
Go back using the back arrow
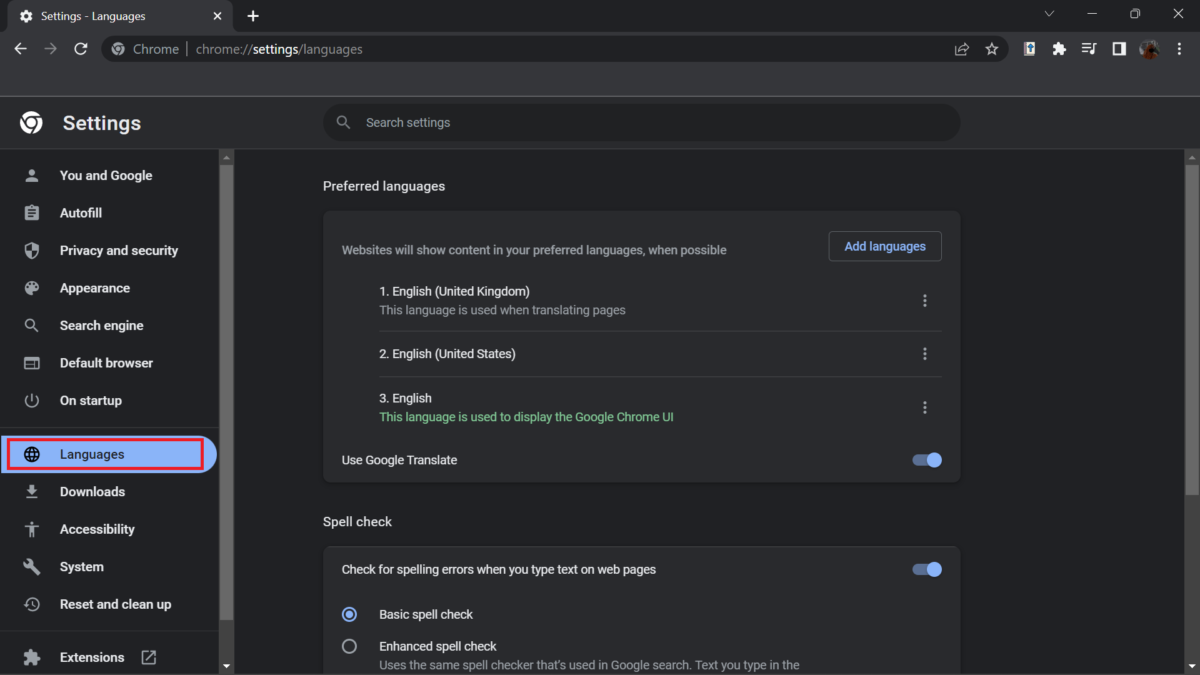[21, 49]
